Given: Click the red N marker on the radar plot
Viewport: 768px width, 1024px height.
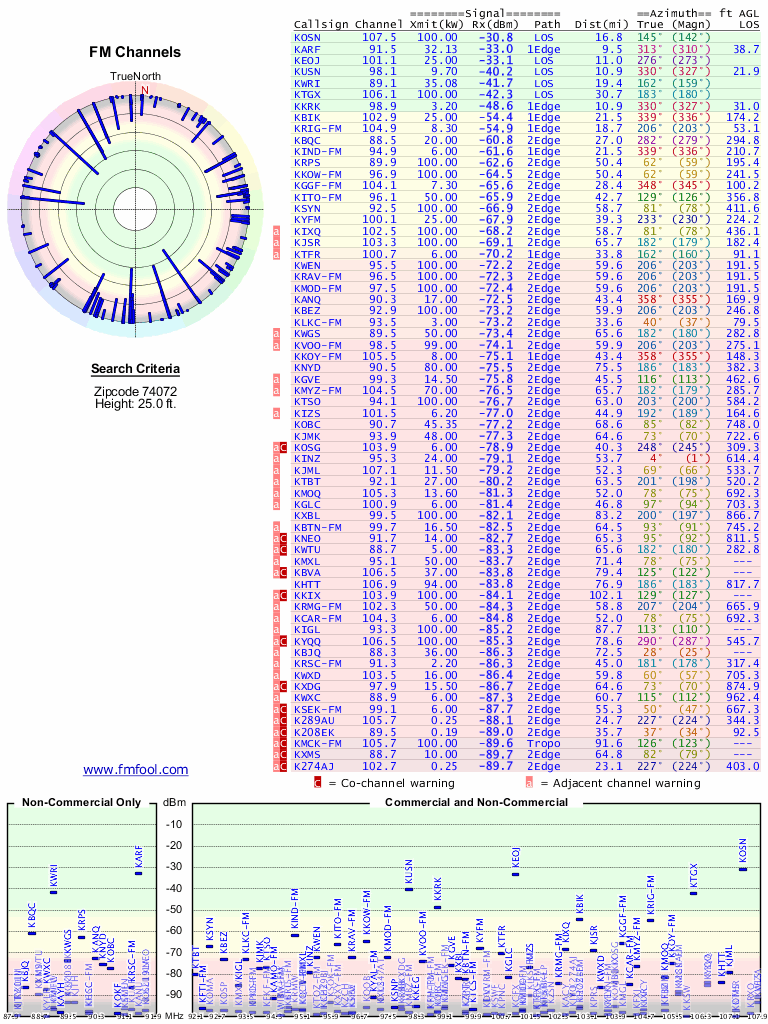Looking at the screenshot, I should pos(145,89).
